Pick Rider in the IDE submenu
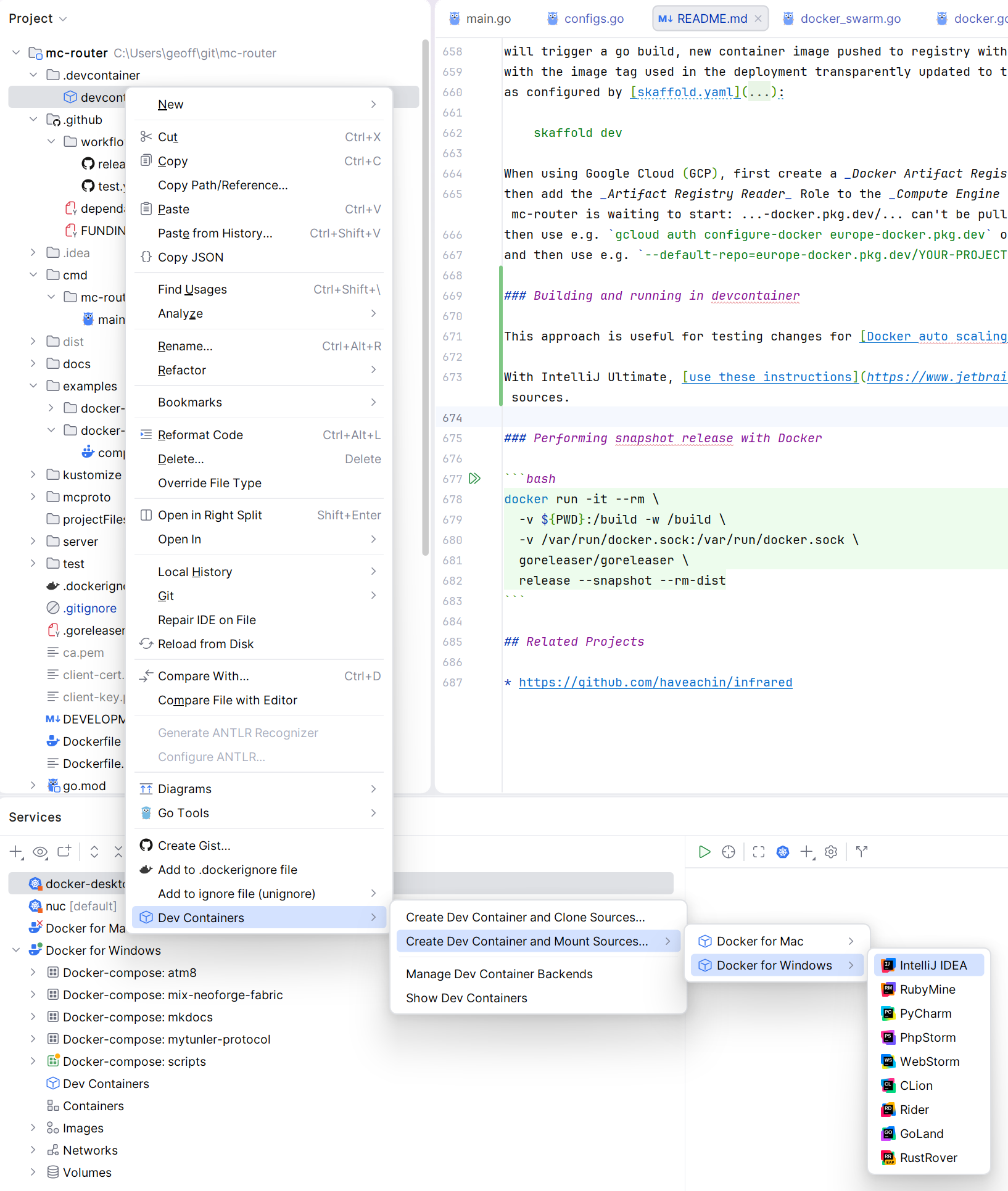The image size is (1008, 1191). click(928, 1110)
